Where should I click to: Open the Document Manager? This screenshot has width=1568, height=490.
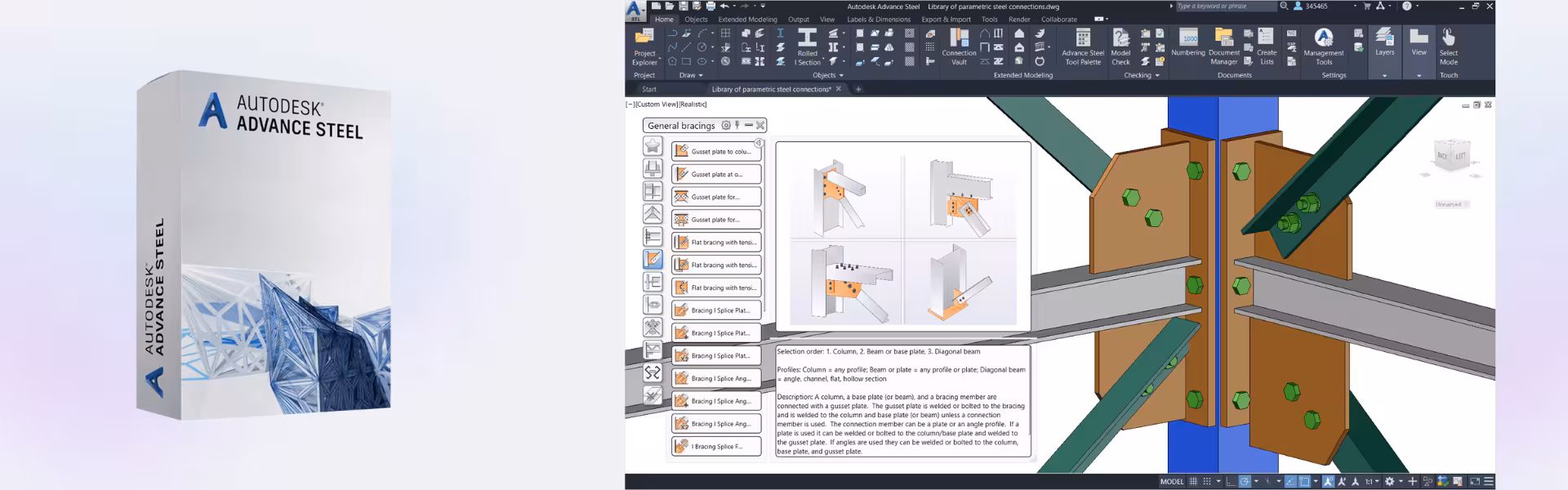click(1223, 47)
